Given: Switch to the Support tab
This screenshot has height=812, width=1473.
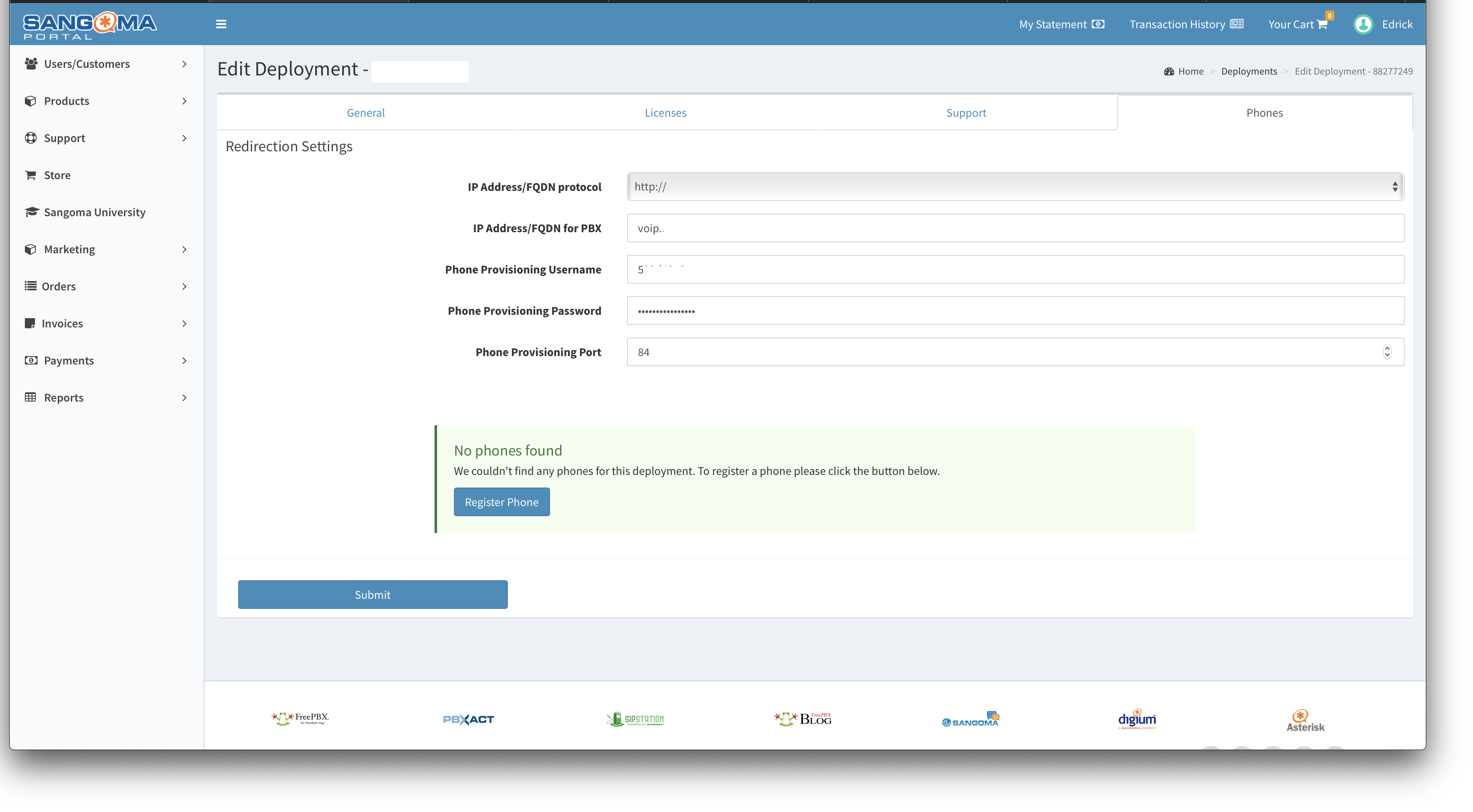Looking at the screenshot, I should (x=966, y=113).
